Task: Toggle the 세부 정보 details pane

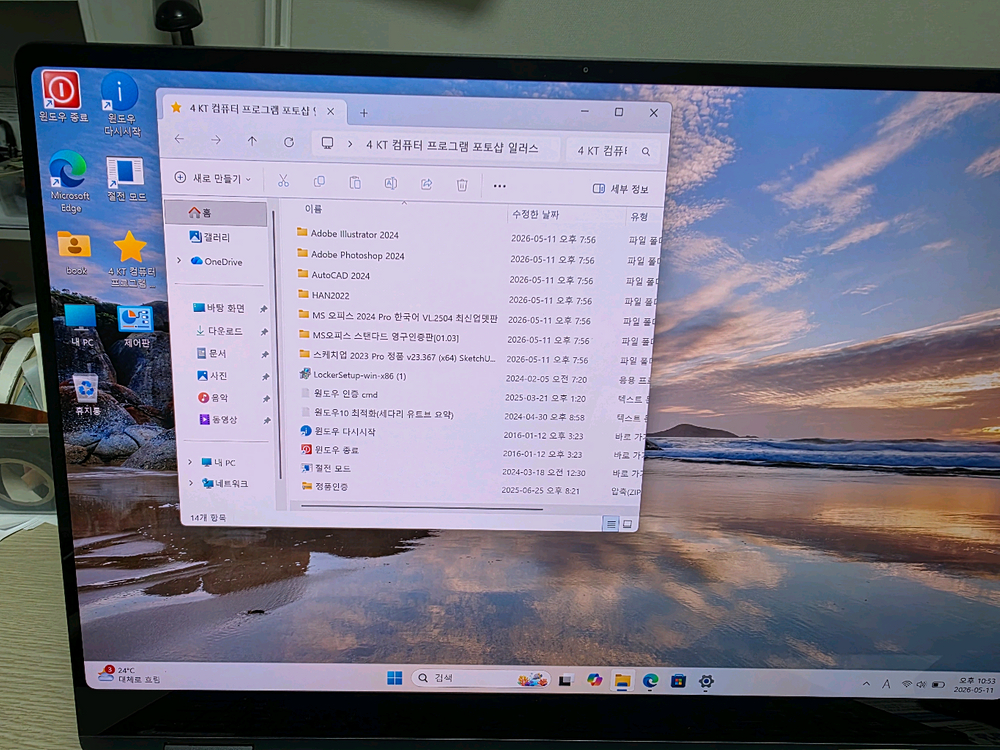Action: 620,189
